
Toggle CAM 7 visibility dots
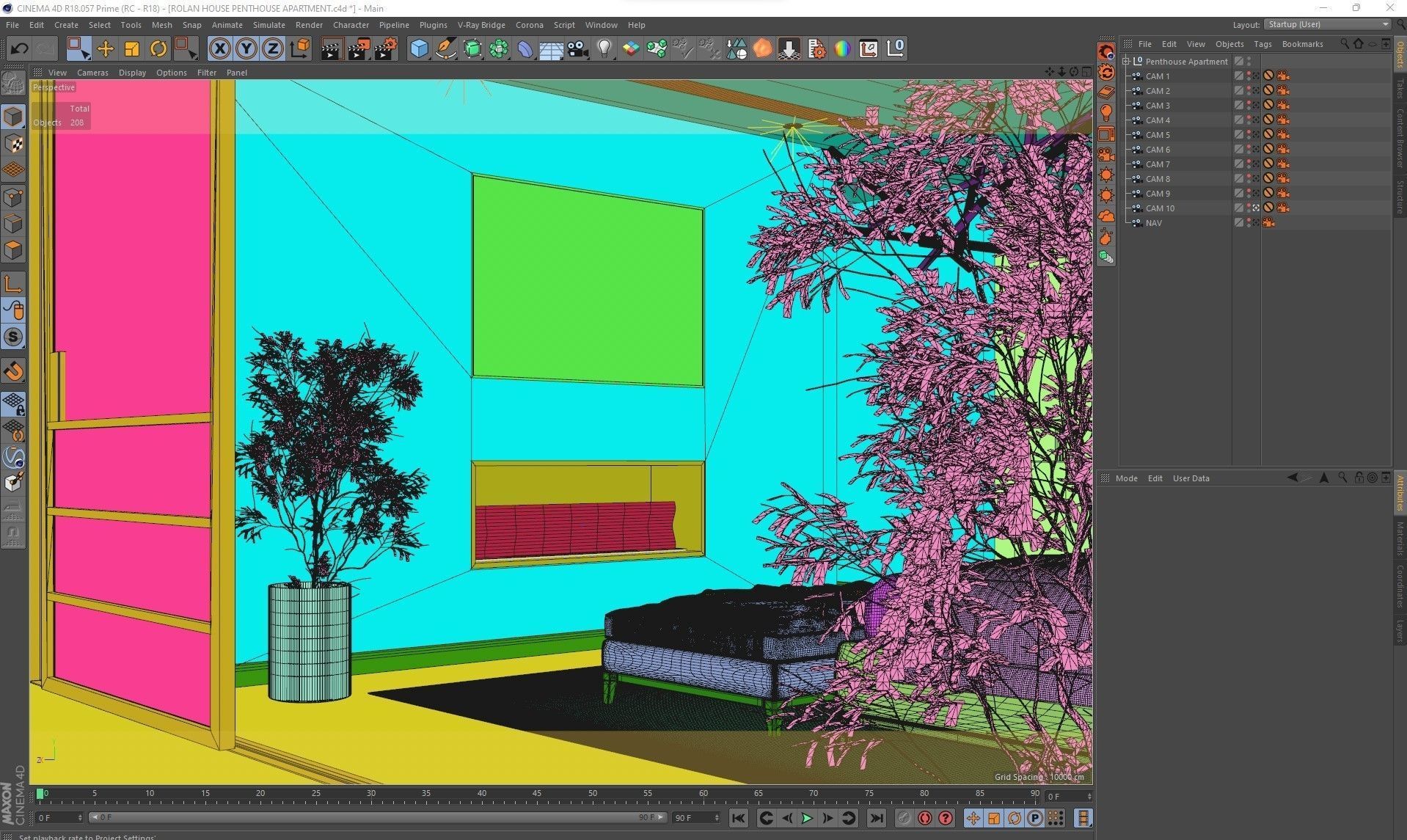(x=1249, y=164)
